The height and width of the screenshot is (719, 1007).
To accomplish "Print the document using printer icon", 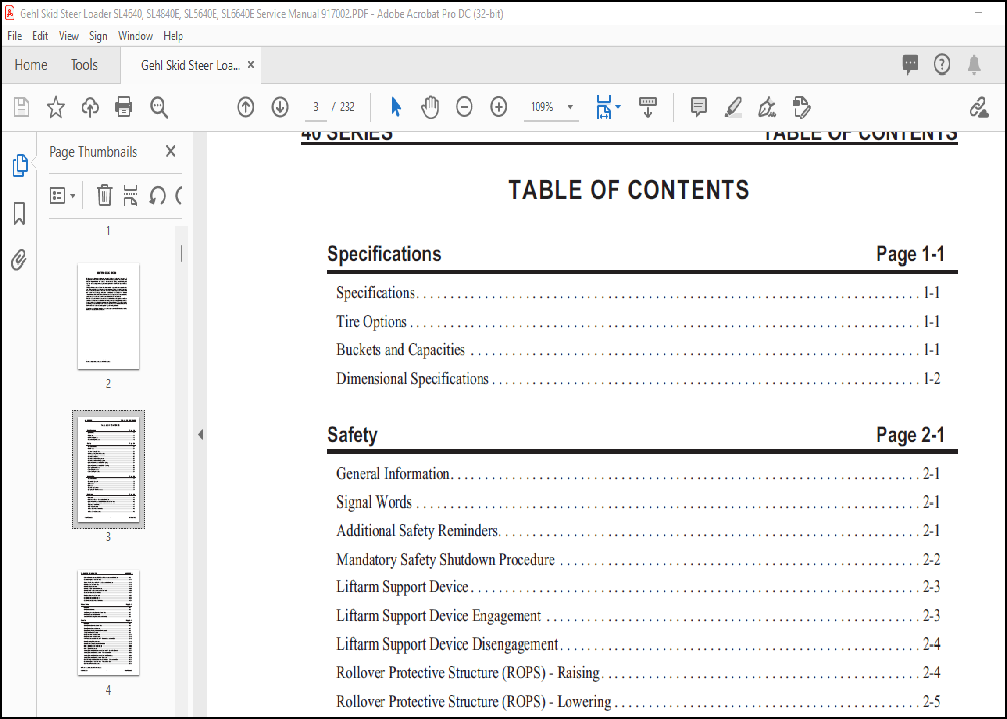I will tap(123, 107).
